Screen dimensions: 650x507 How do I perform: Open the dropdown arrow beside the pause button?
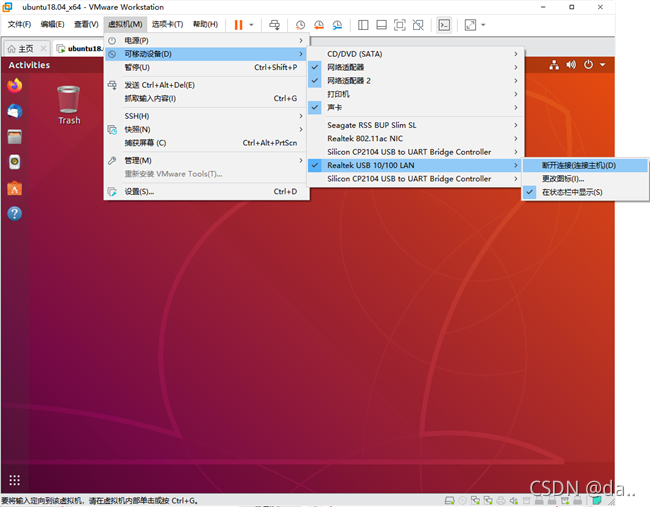[x=251, y=25]
